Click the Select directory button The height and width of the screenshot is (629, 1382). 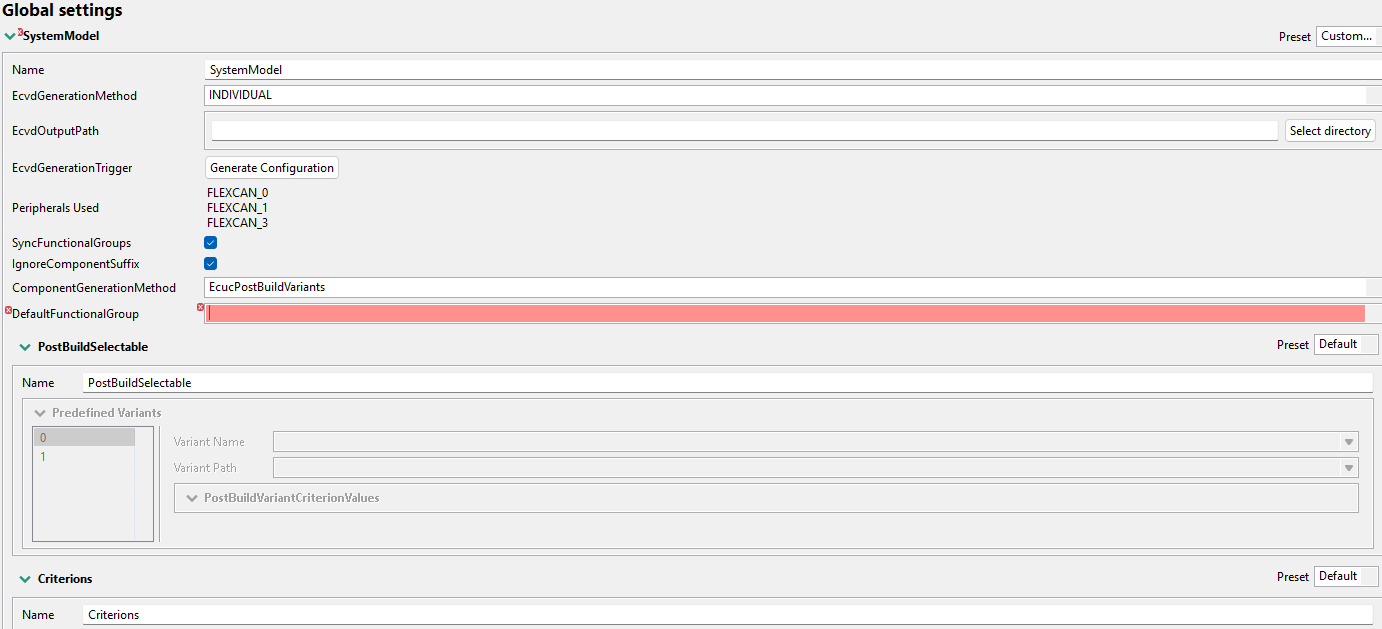[x=1330, y=130]
